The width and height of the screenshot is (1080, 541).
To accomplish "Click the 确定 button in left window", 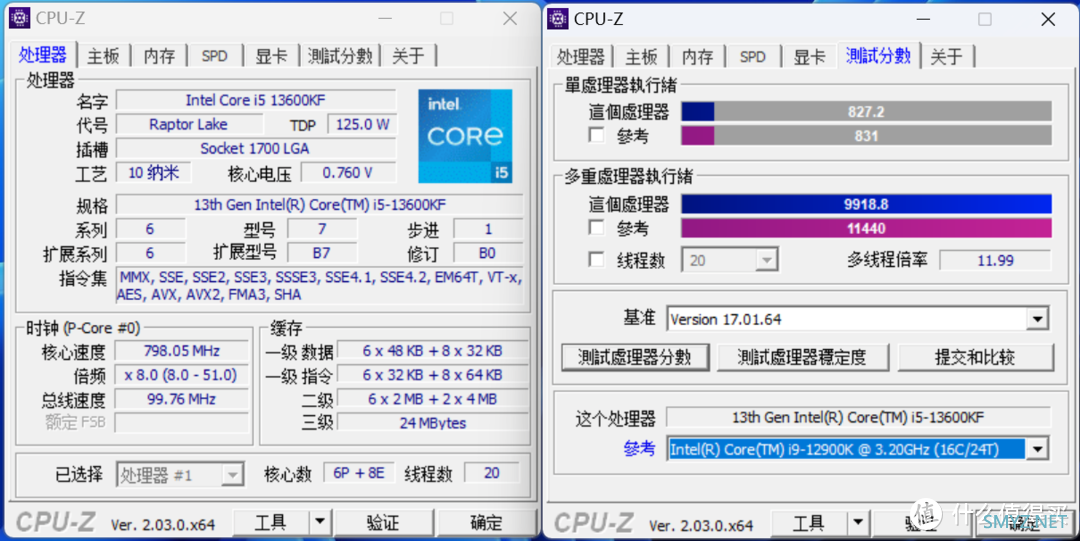I will 486,522.
